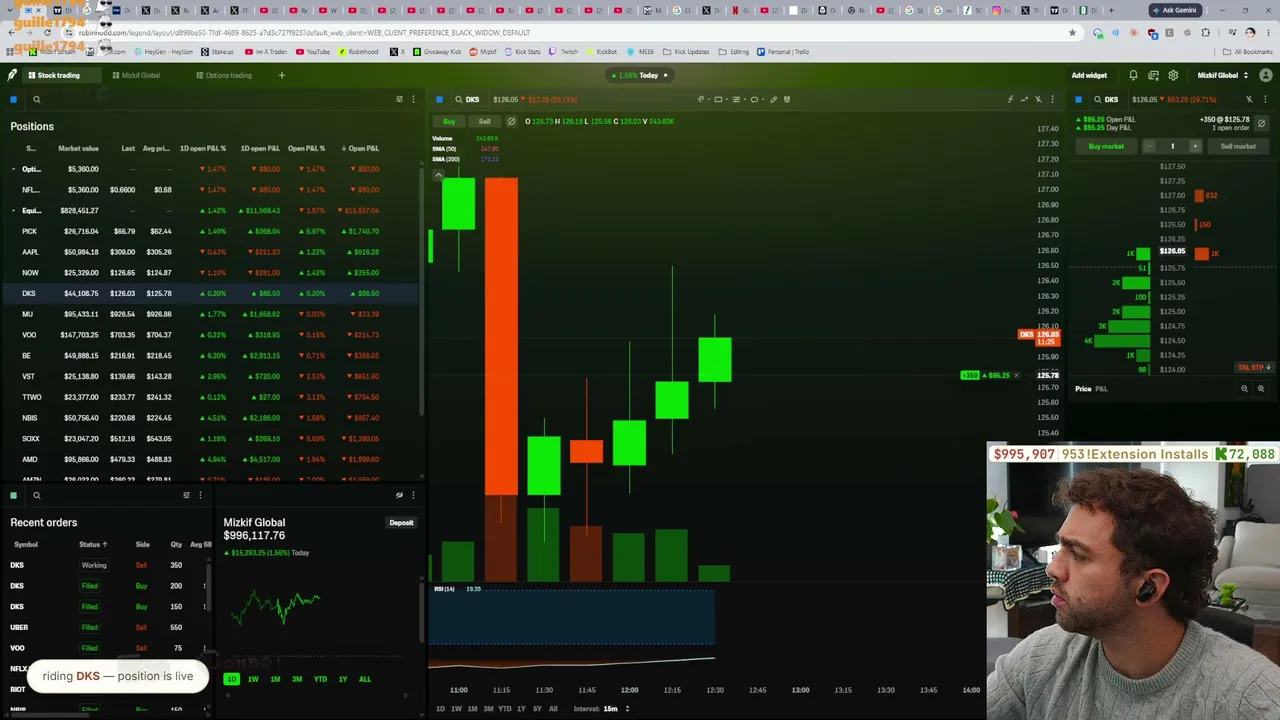Screen dimensions: 1280x720
Task: Click the order quantity input field
Action: [1172, 146]
